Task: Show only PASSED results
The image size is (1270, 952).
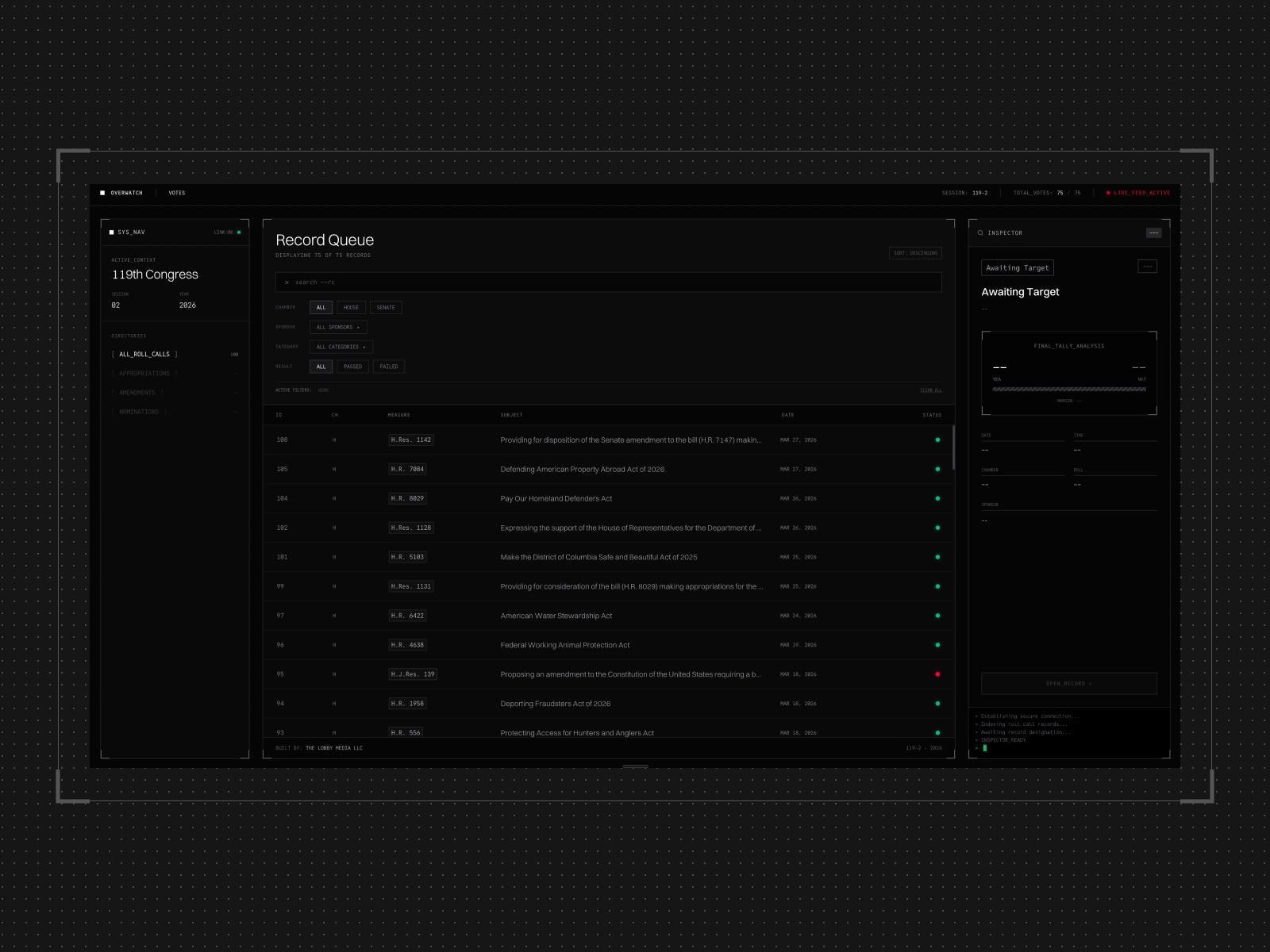Action: pos(352,367)
